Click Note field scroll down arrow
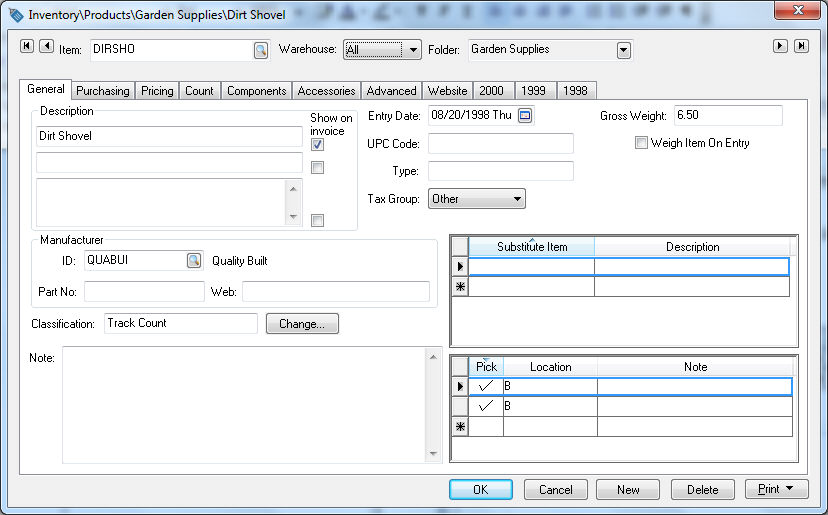The image size is (828, 515). (434, 454)
